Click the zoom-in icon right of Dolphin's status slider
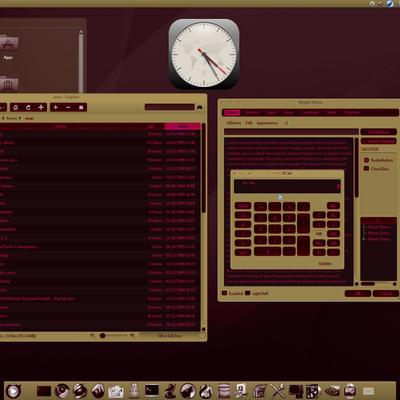400x400 pixels. pyautogui.click(x=132, y=335)
